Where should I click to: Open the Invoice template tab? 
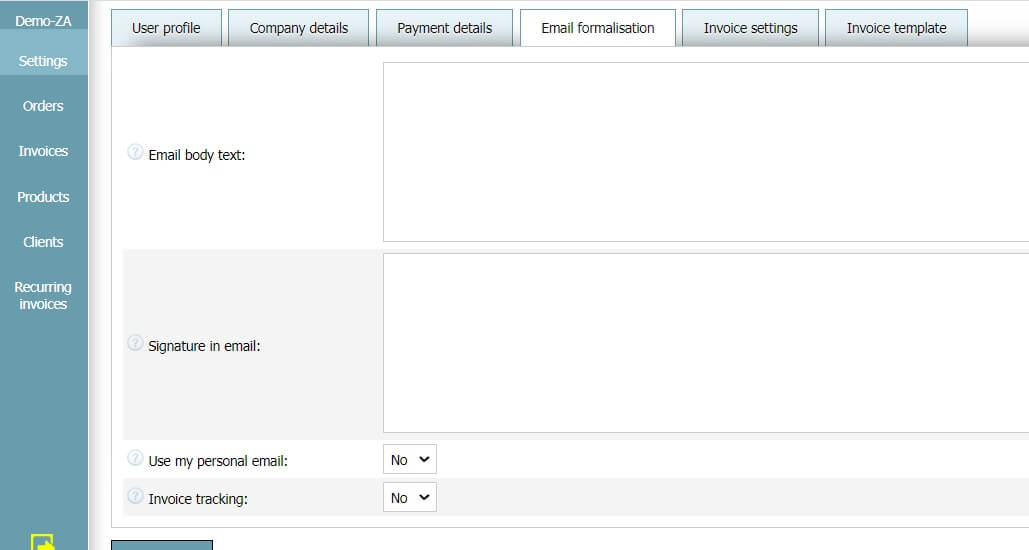tap(896, 28)
